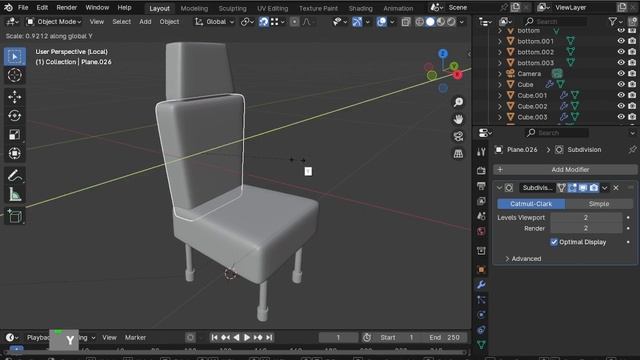Select the Select Box tool
This screenshot has height=360, width=640.
pos(15,56)
